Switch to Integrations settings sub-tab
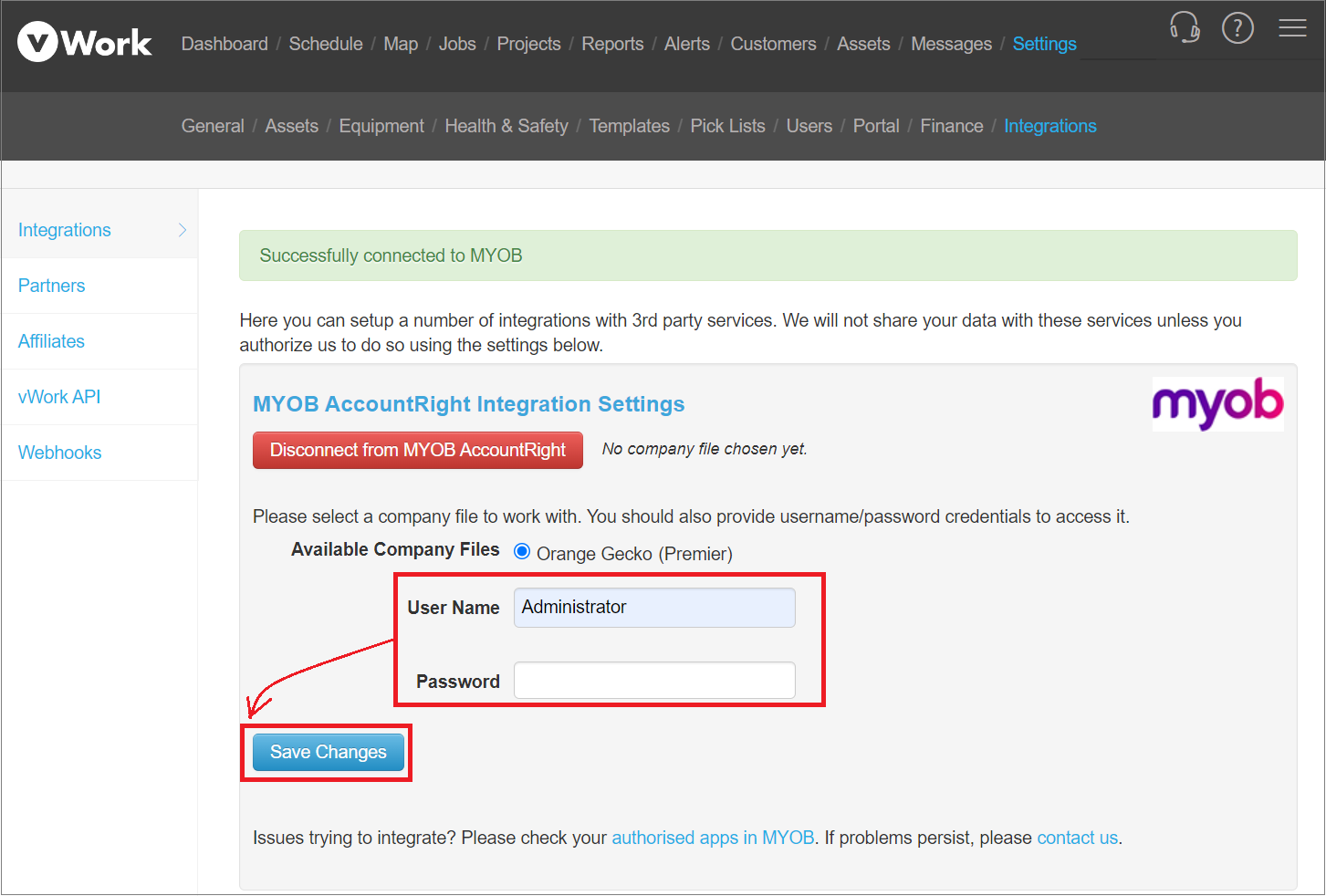 pos(1049,126)
